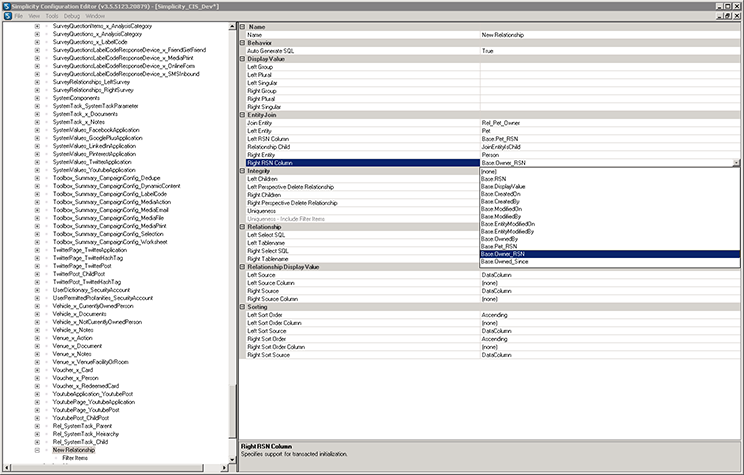
Task: Choose Base.Pet_RSN in the dropdown list
Action: tap(610, 247)
